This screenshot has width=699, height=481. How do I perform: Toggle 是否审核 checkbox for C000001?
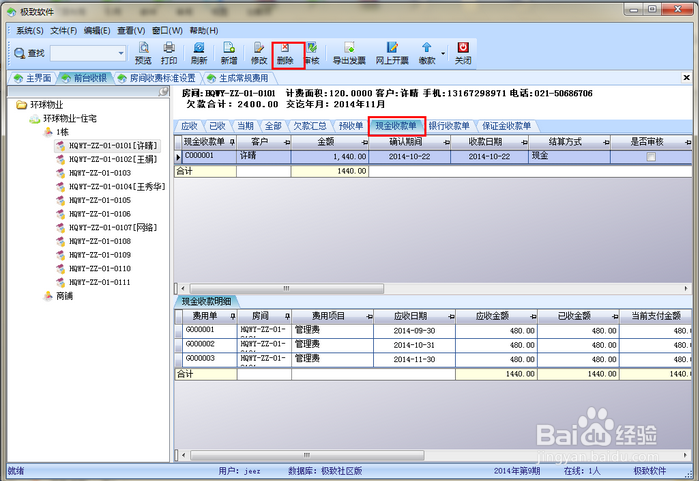point(651,156)
